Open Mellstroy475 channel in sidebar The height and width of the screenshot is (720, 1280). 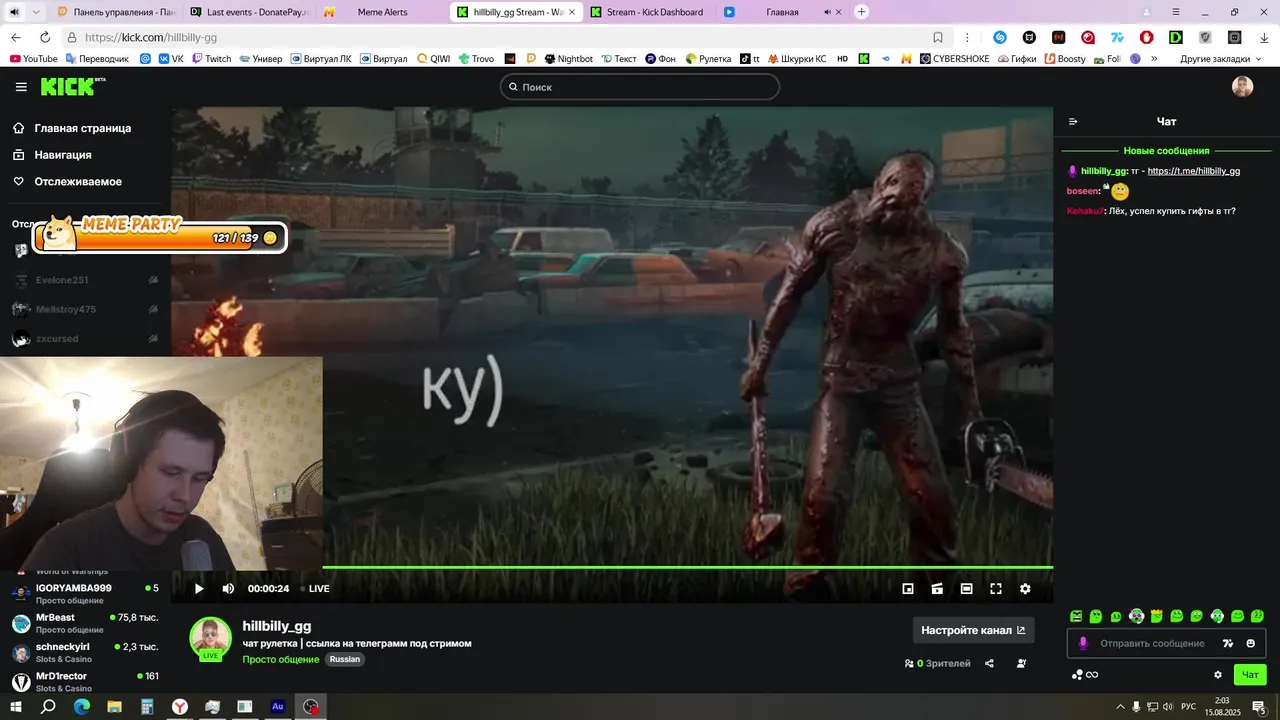pos(85,309)
